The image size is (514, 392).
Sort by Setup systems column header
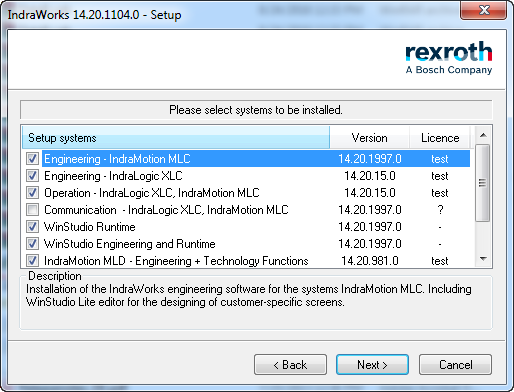click(x=176, y=138)
